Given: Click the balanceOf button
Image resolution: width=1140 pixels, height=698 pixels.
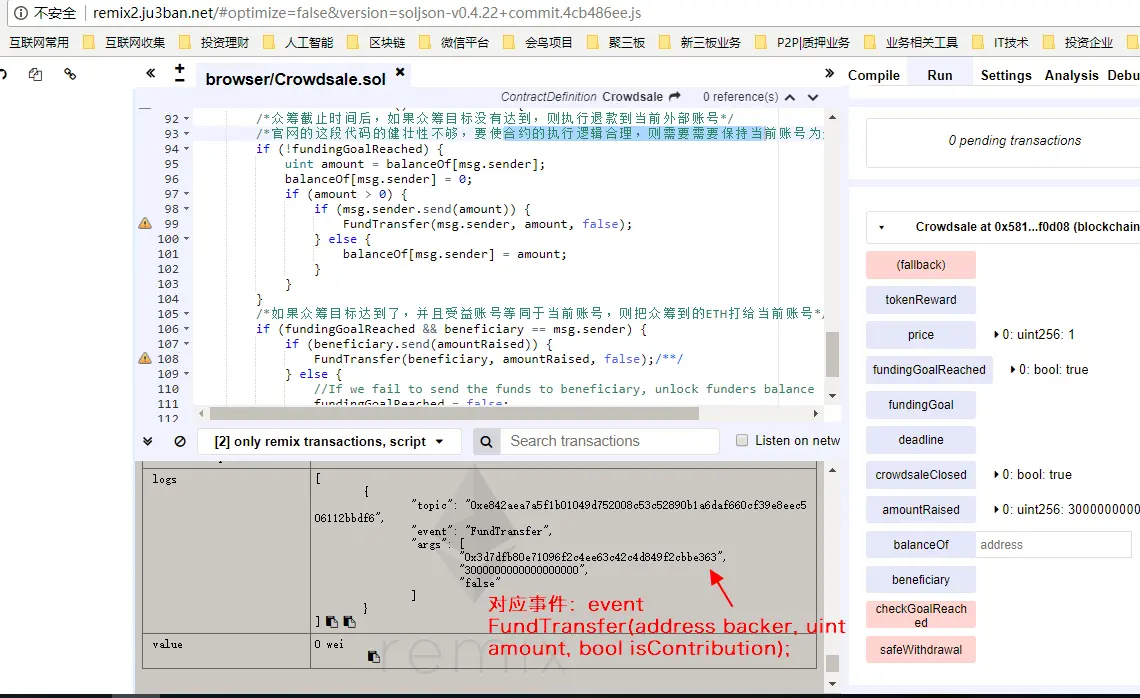Looking at the screenshot, I should pos(920,545).
